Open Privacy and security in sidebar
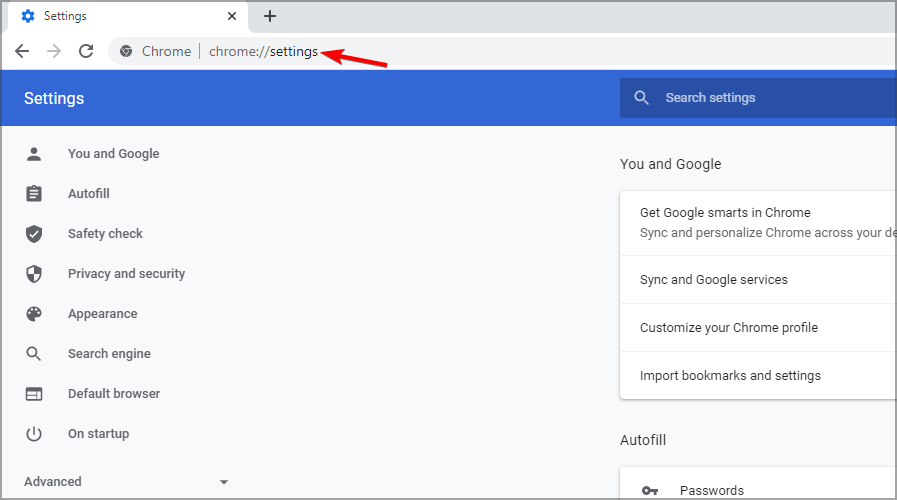897x500 pixels. (x=126, y=273)
